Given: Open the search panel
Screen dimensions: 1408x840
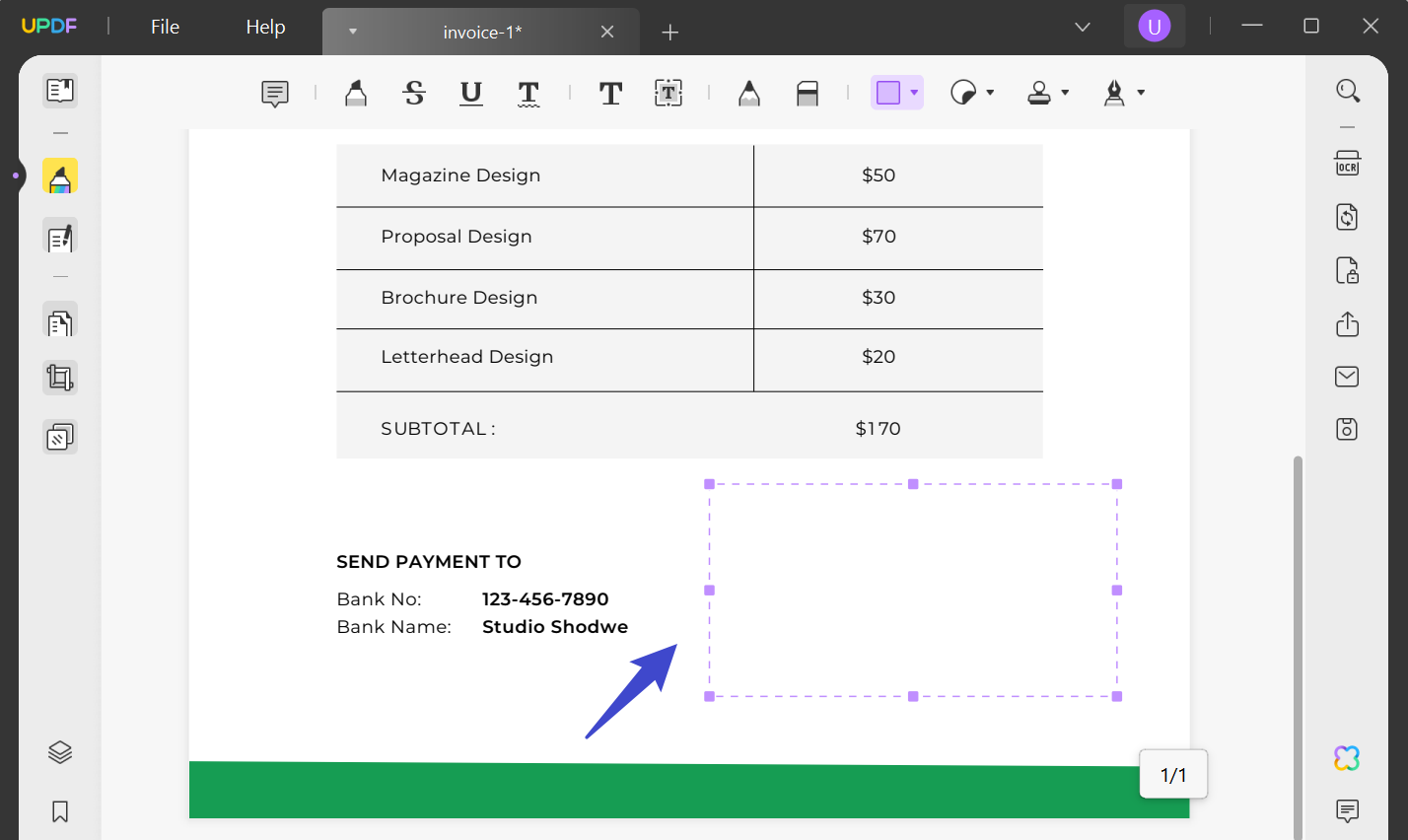Looking at the screenshot, I should 1347,90.
